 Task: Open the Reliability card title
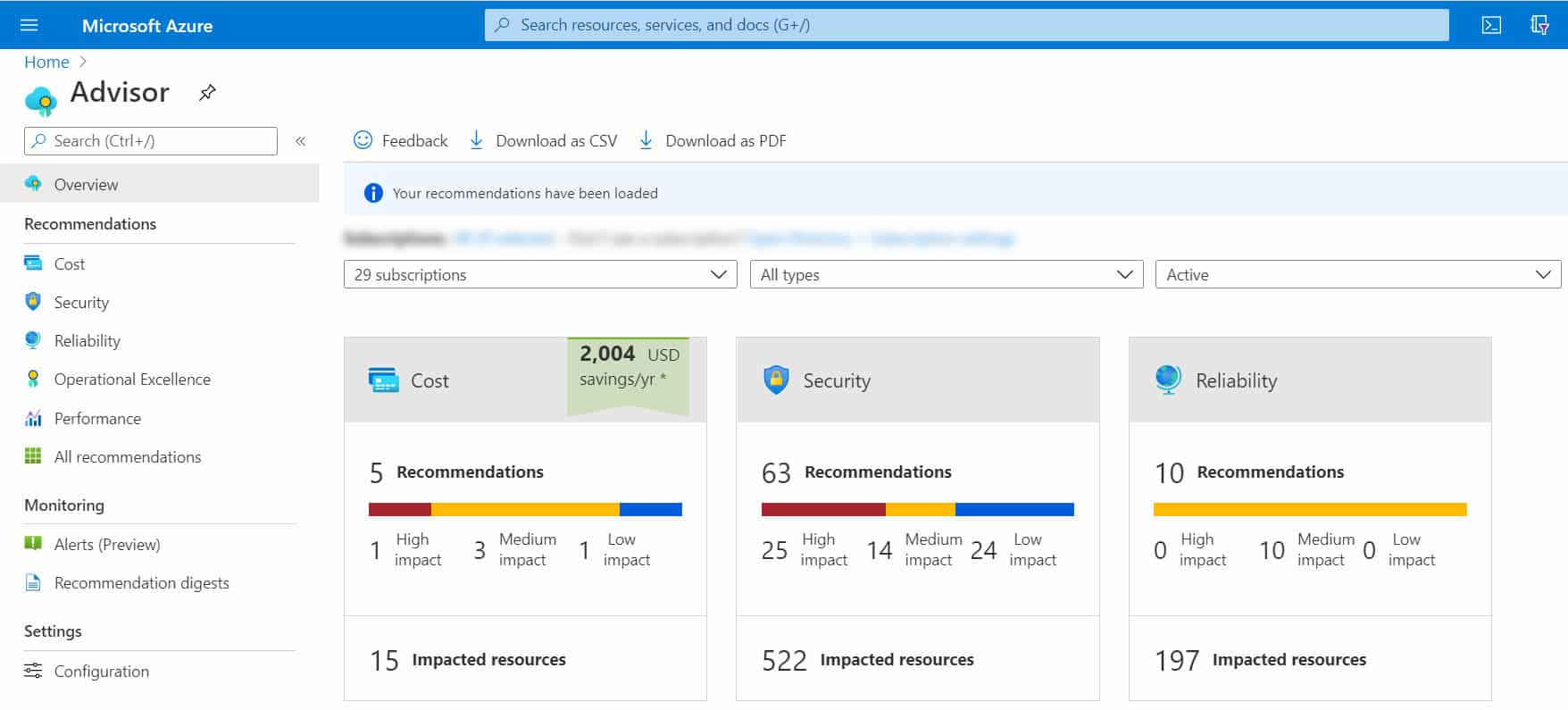click(1237, 380)
